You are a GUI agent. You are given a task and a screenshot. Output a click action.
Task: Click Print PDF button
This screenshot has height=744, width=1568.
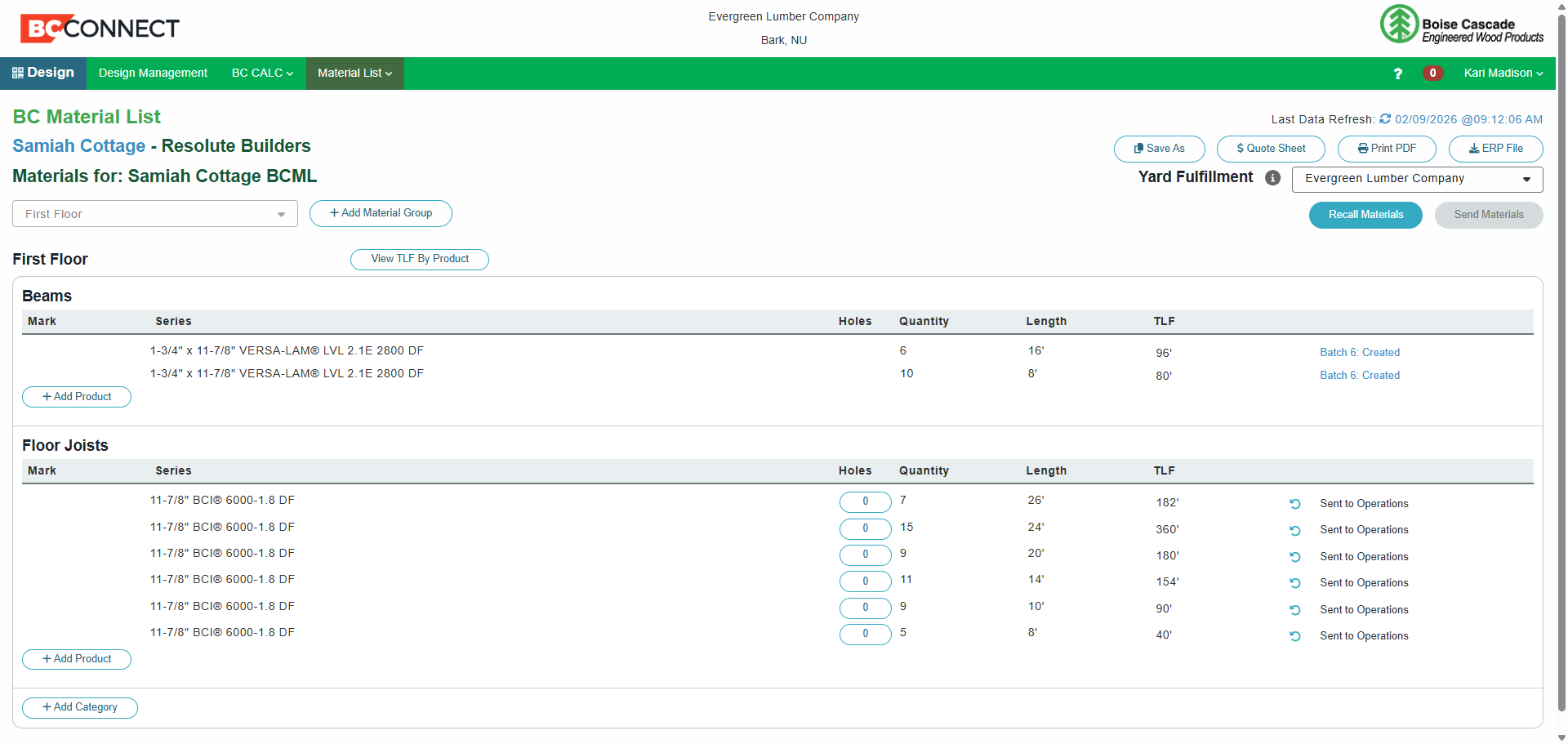click(x=1387, y=149)
